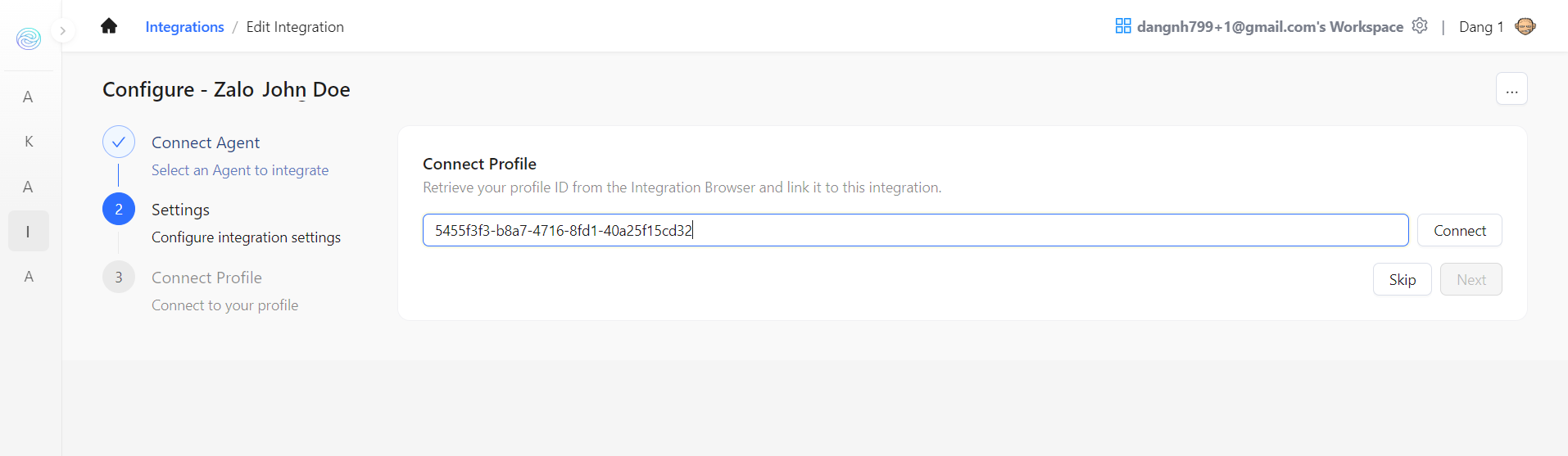
Task: Click the completed Connect Agent checkmark step
Action: coord(119,142)
